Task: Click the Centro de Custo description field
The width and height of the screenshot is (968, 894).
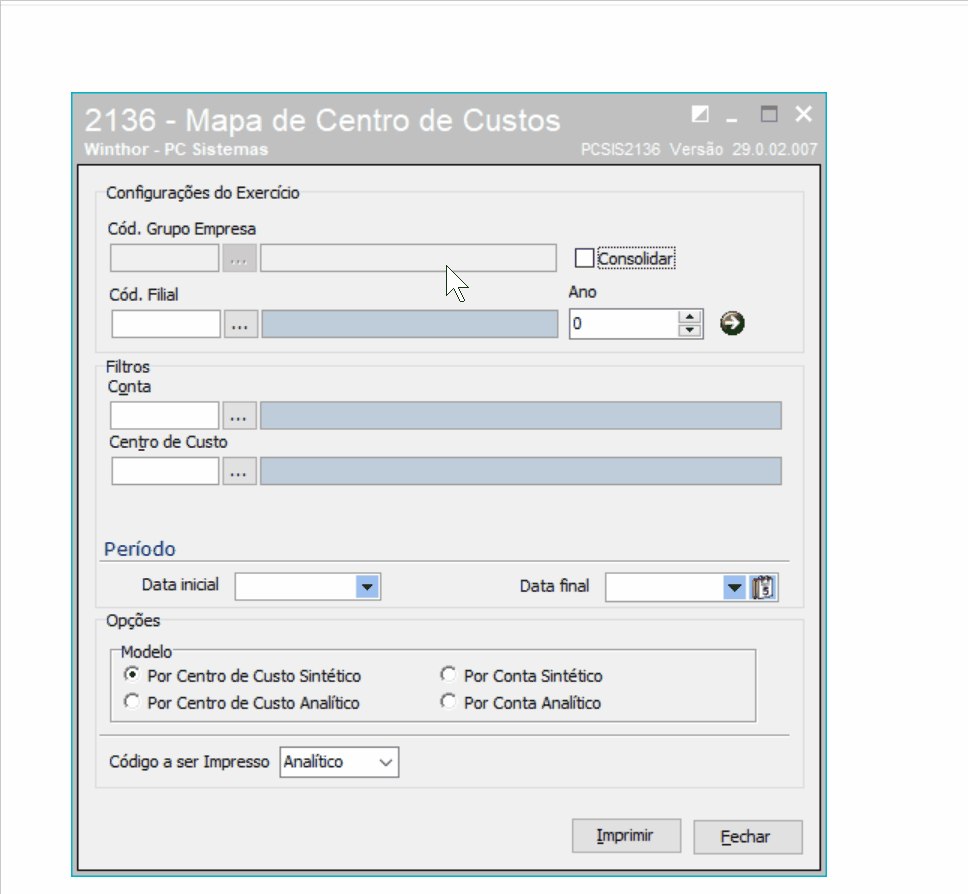Action: (x=520, y=471)
